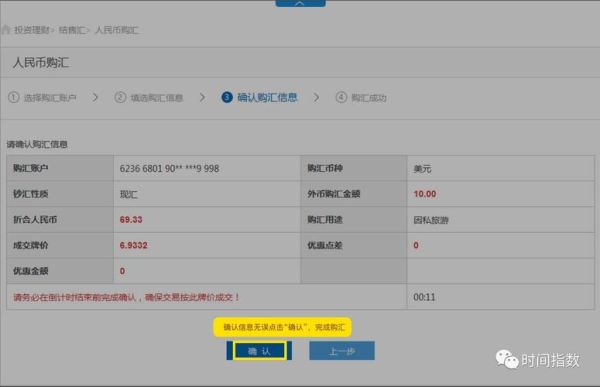The height and width of the screenshot is (387, 600).
Task: Click the 购汇用途 label cell
Action: pyautogui.click(x=354, y=219)
